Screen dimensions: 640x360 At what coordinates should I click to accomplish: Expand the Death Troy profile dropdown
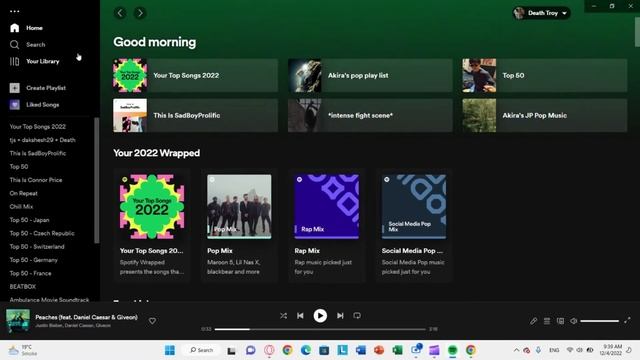pyautogui.click(x=542, y=13)
